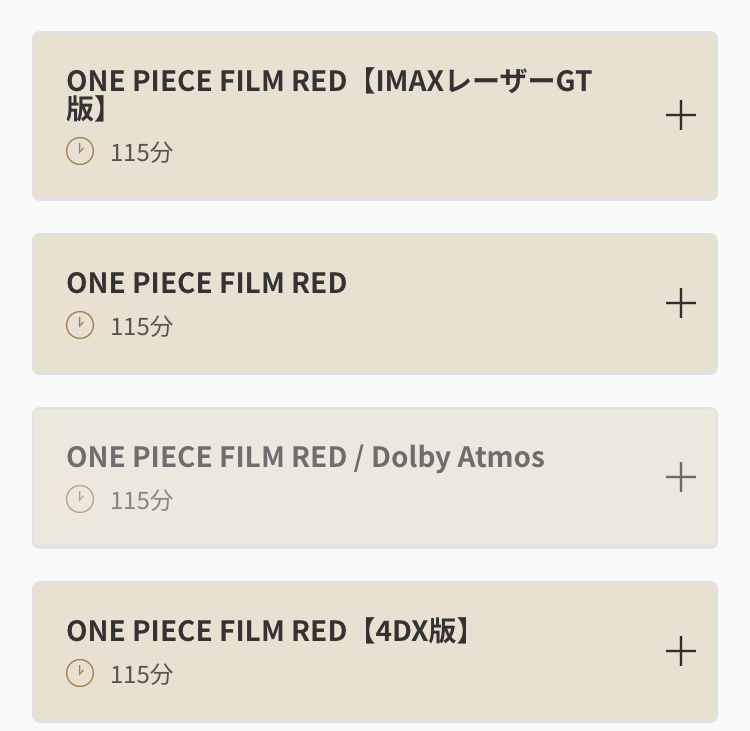
Task: Click the clock icon in standard ONE PIECE FILM RED card
Action: [x=80, y=325]
